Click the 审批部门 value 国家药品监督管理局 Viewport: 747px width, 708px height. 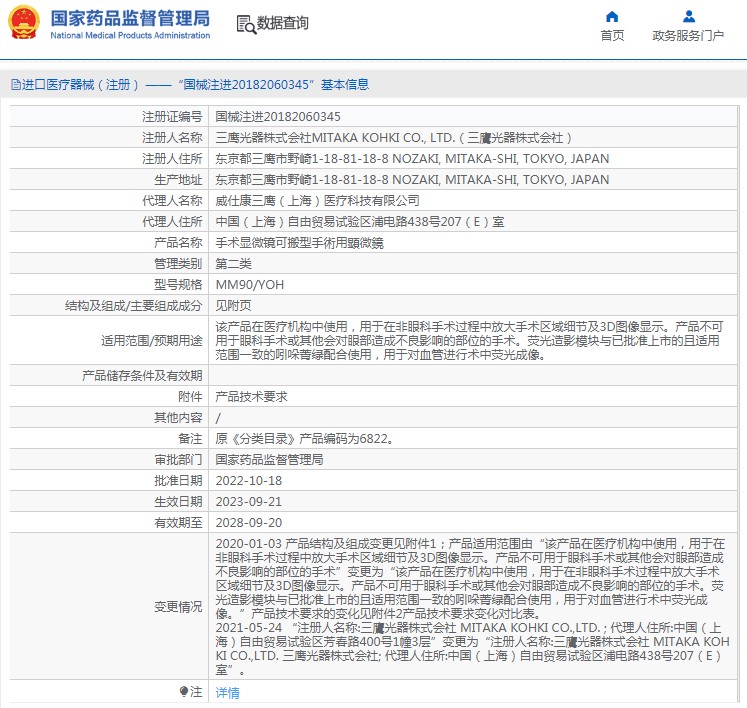coord(269,460)
